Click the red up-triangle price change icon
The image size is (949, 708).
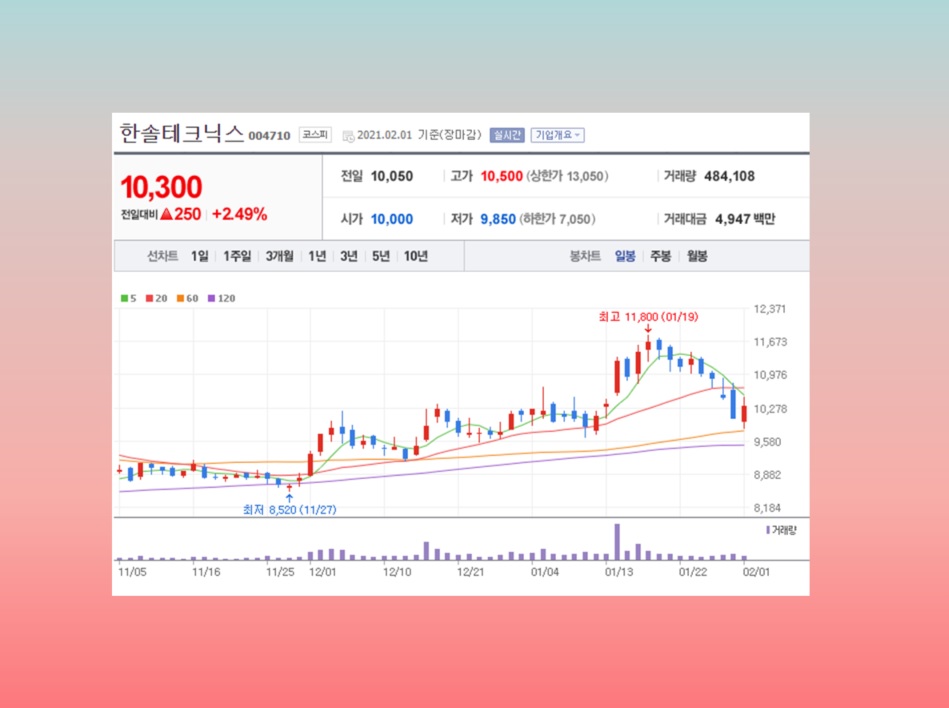click(x=166, y=214)
